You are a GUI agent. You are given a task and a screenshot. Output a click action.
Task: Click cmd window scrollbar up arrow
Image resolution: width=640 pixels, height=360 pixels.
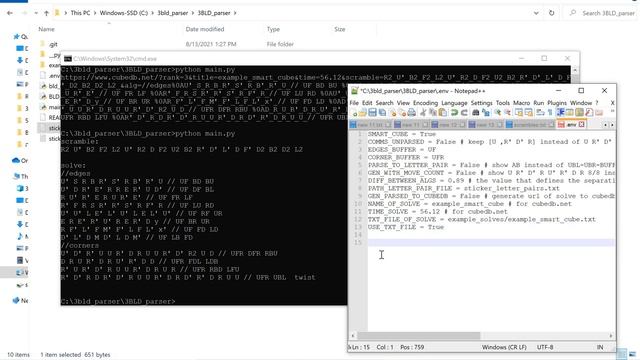click(x=575, y=70)
